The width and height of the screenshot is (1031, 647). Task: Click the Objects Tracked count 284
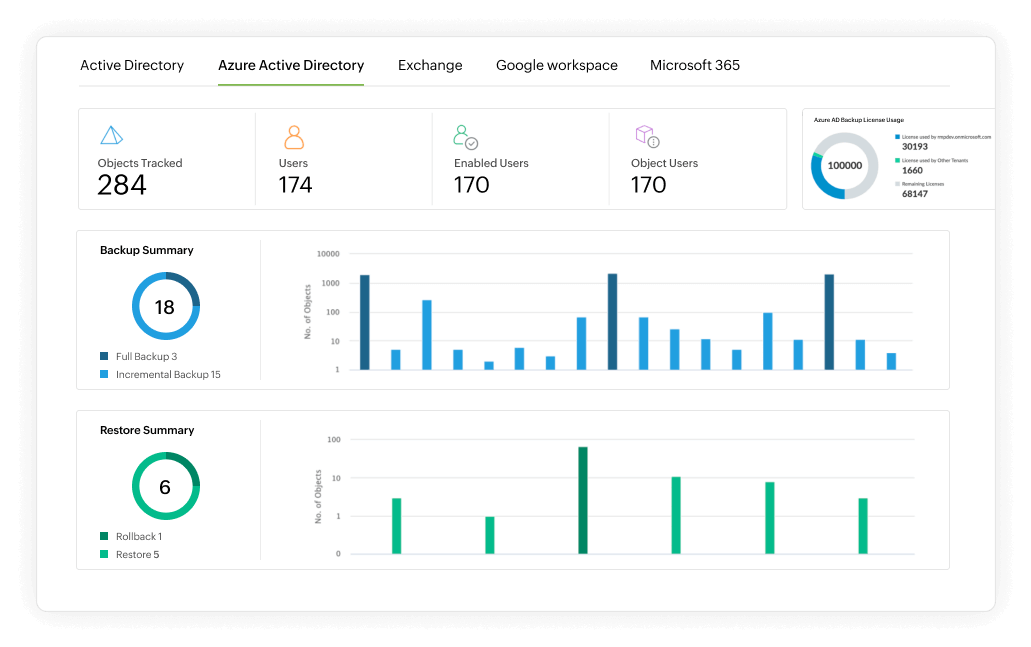coord(121,184)
